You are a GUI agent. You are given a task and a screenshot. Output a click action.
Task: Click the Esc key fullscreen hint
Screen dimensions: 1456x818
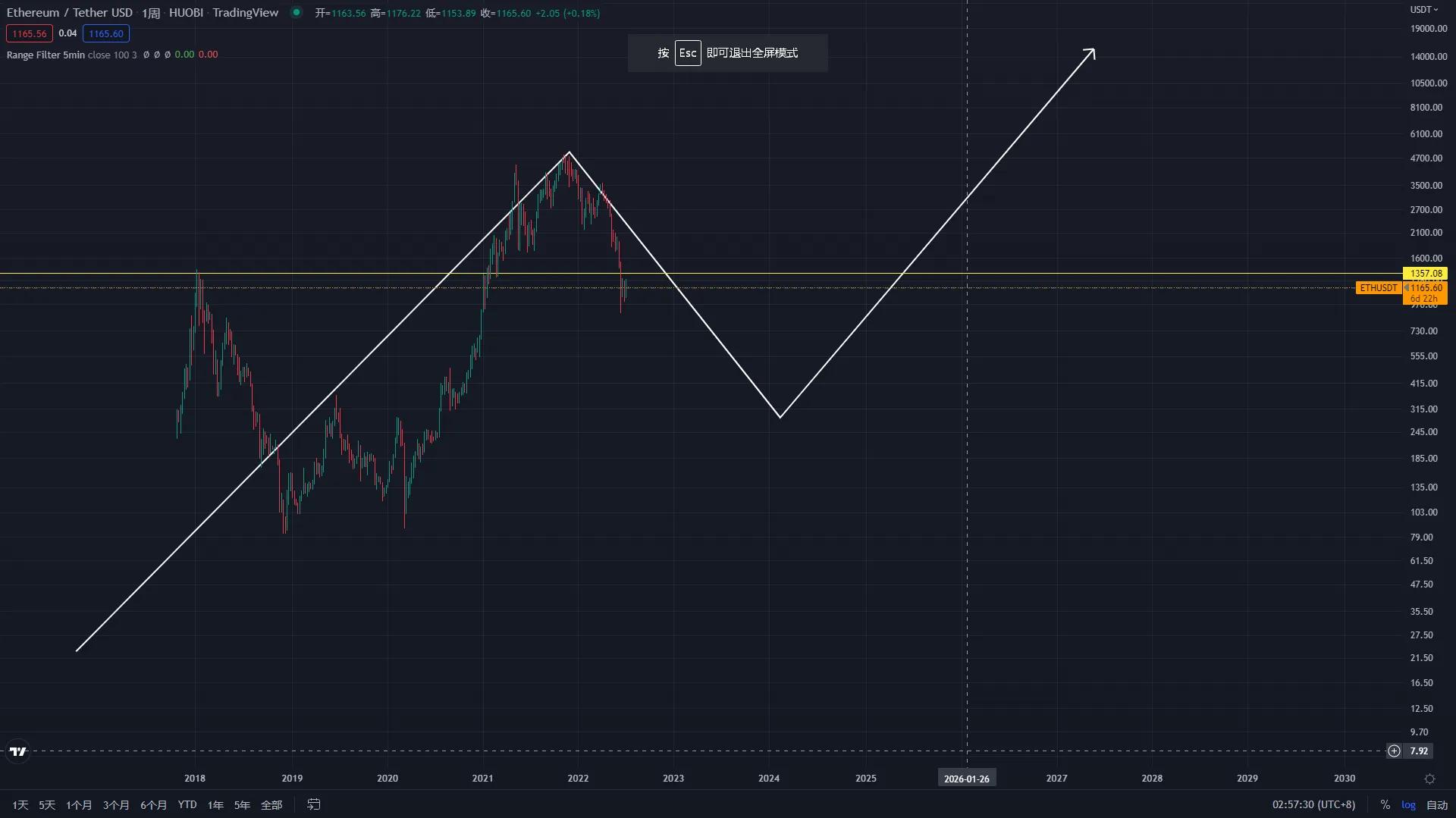point(688,53)
